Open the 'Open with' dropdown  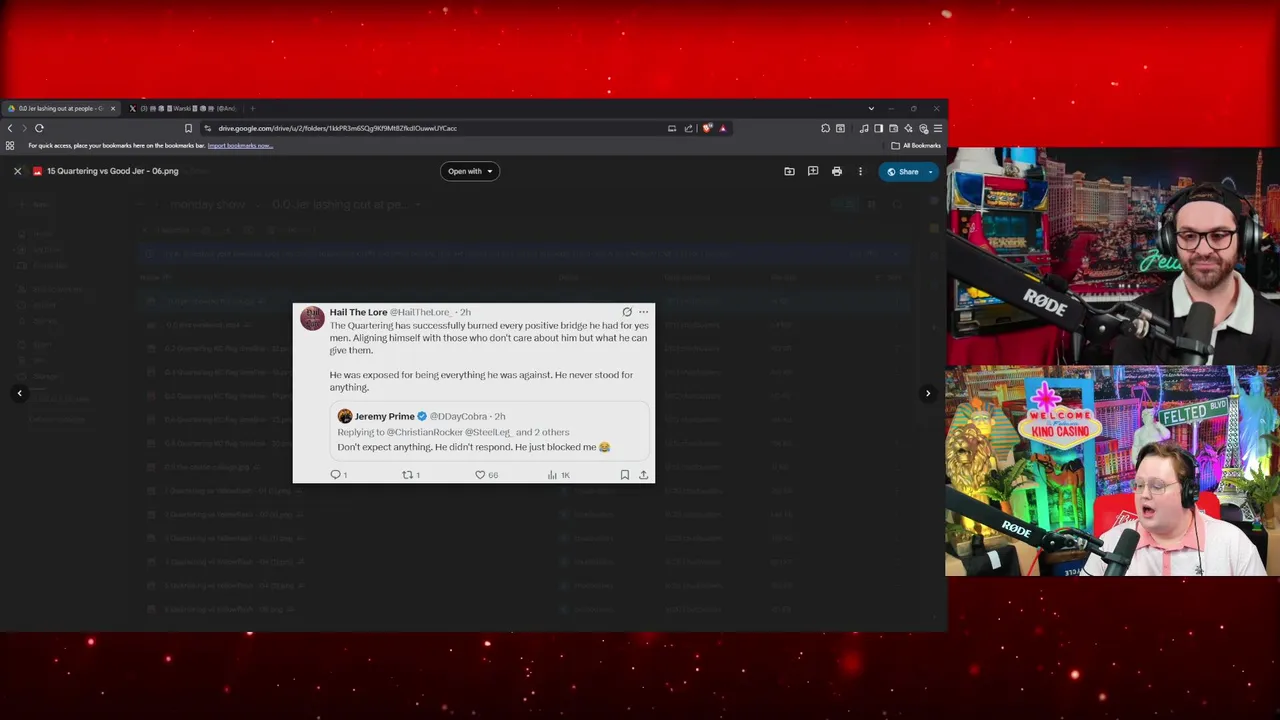coord(469,171)
